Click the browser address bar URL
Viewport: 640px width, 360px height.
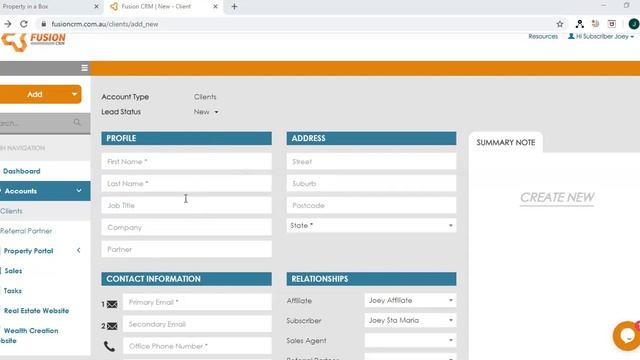105,24
